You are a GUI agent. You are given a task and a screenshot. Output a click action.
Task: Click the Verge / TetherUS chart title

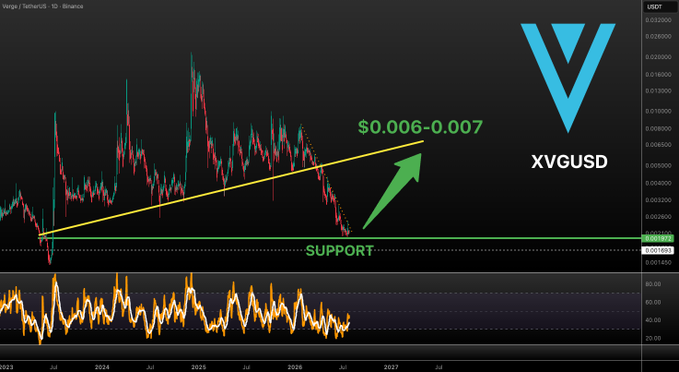coord(42,6)
